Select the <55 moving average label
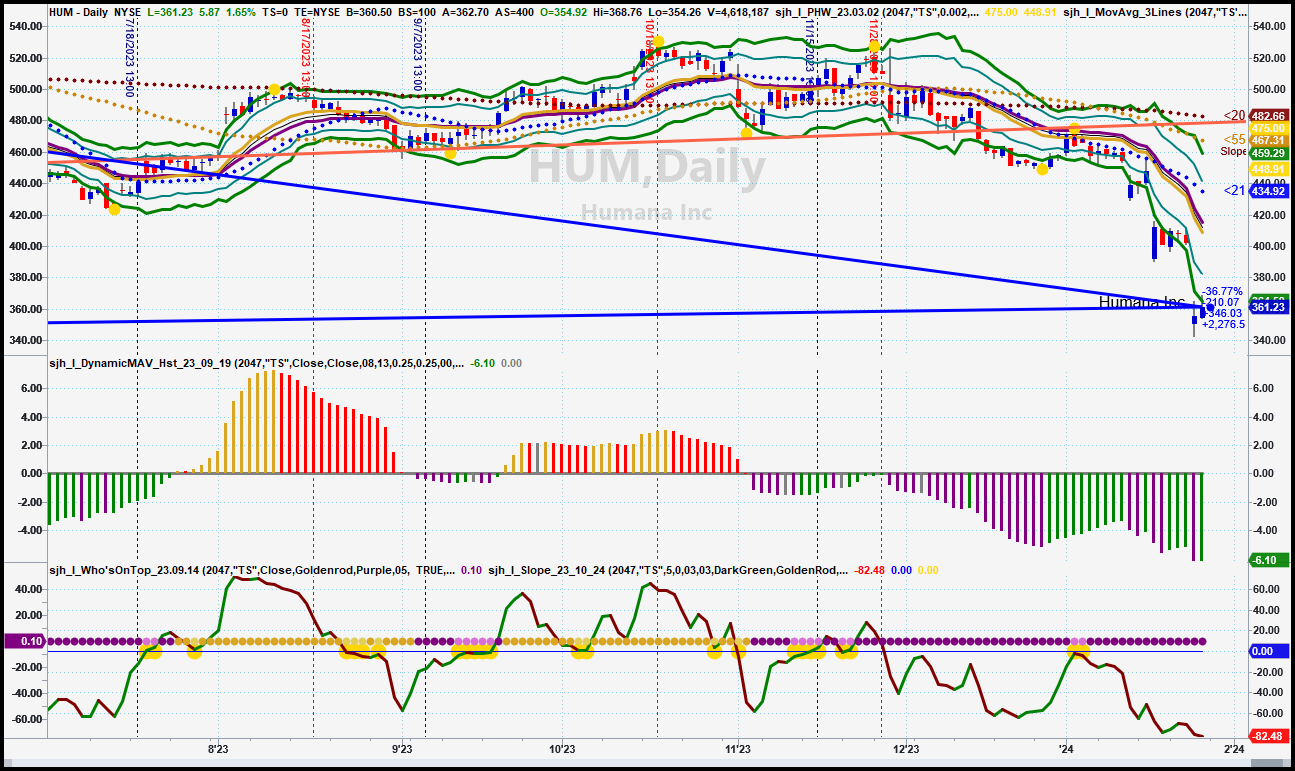Image resolution: width=1295 pixels, height=771 pixels. click(x=1234, y=140)
